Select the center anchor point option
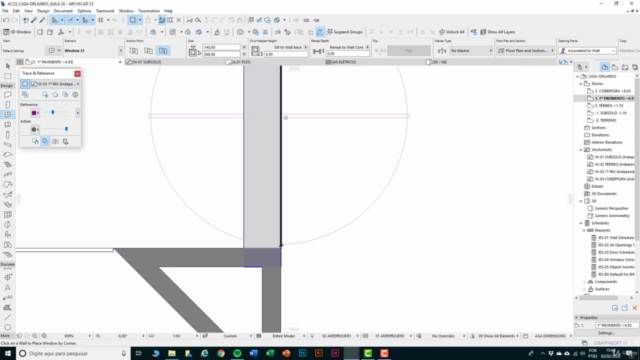The image size is (640, 360). (x=149, y=51)
